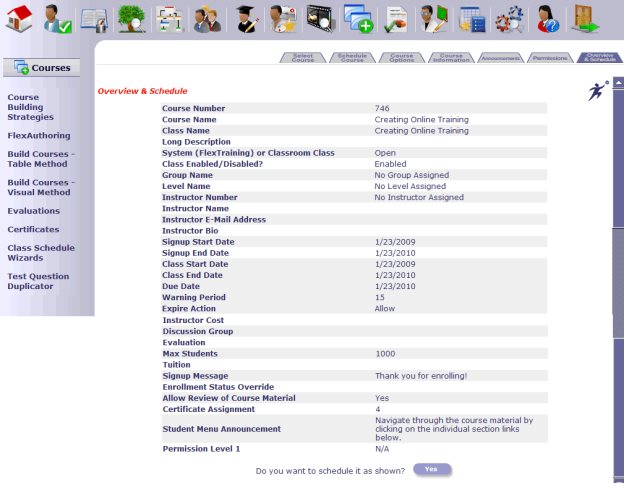Click the Max Students value 1000
624x484 pixels.
click(385, 353)
